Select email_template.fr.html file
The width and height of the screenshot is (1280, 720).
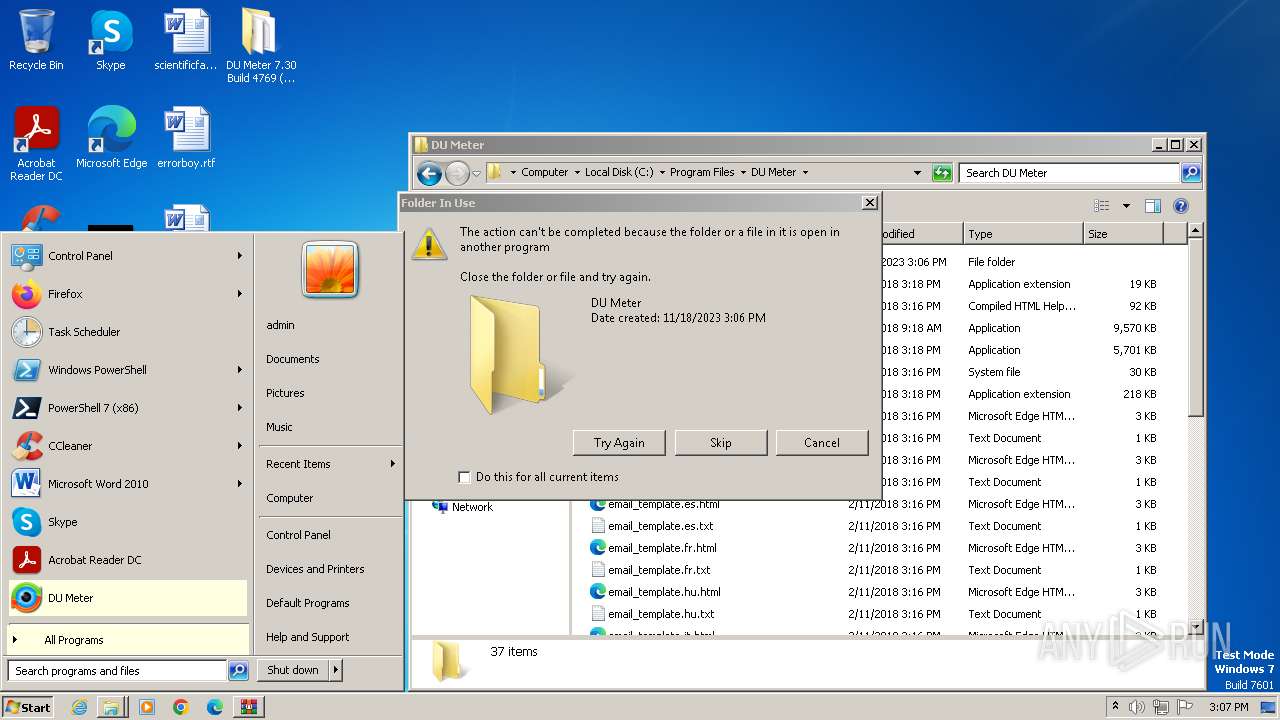(x=662, y=548)
